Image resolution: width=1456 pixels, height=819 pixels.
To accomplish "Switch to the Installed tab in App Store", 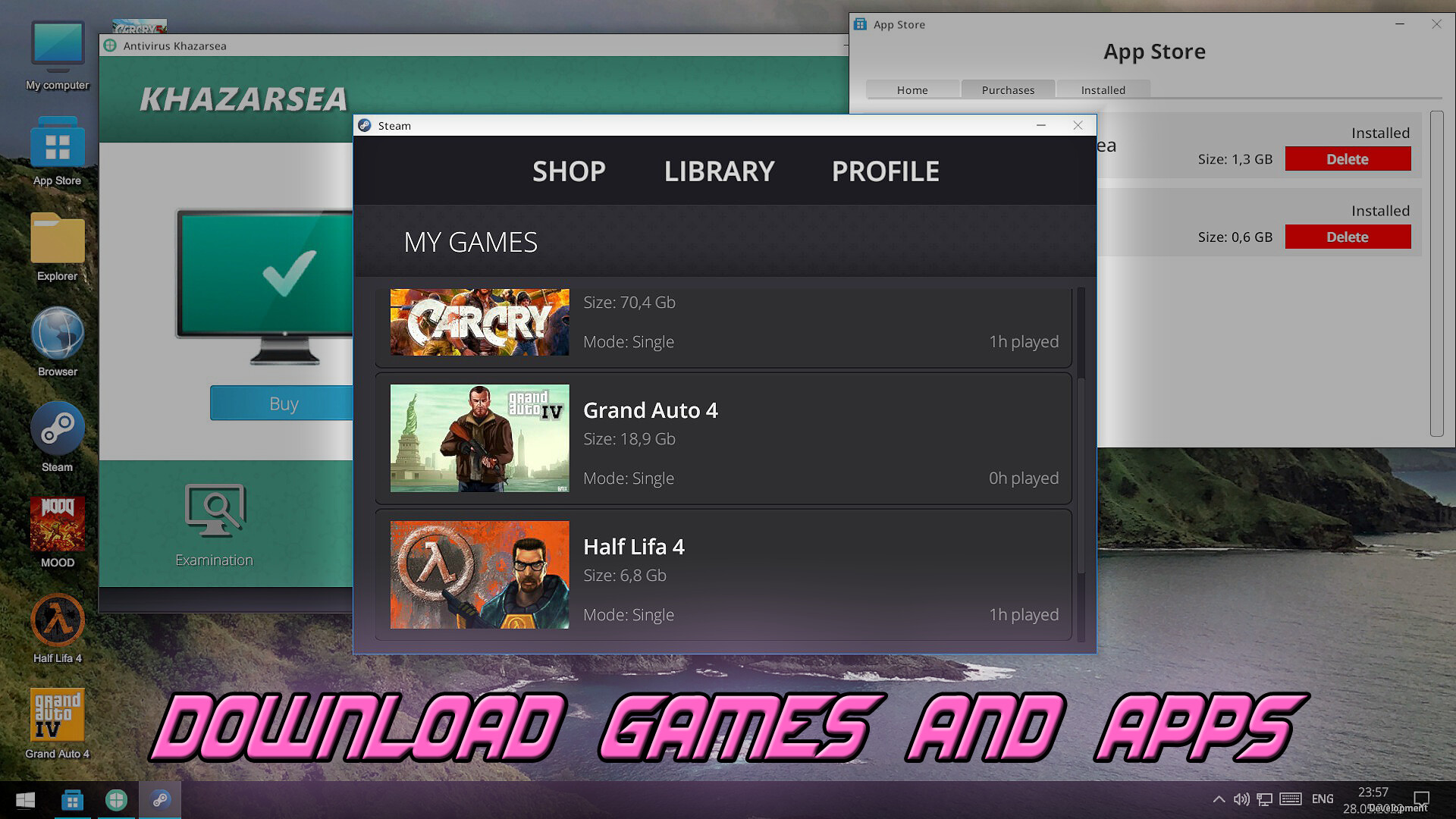I will pyautogui.click(x=1103, y=89).
